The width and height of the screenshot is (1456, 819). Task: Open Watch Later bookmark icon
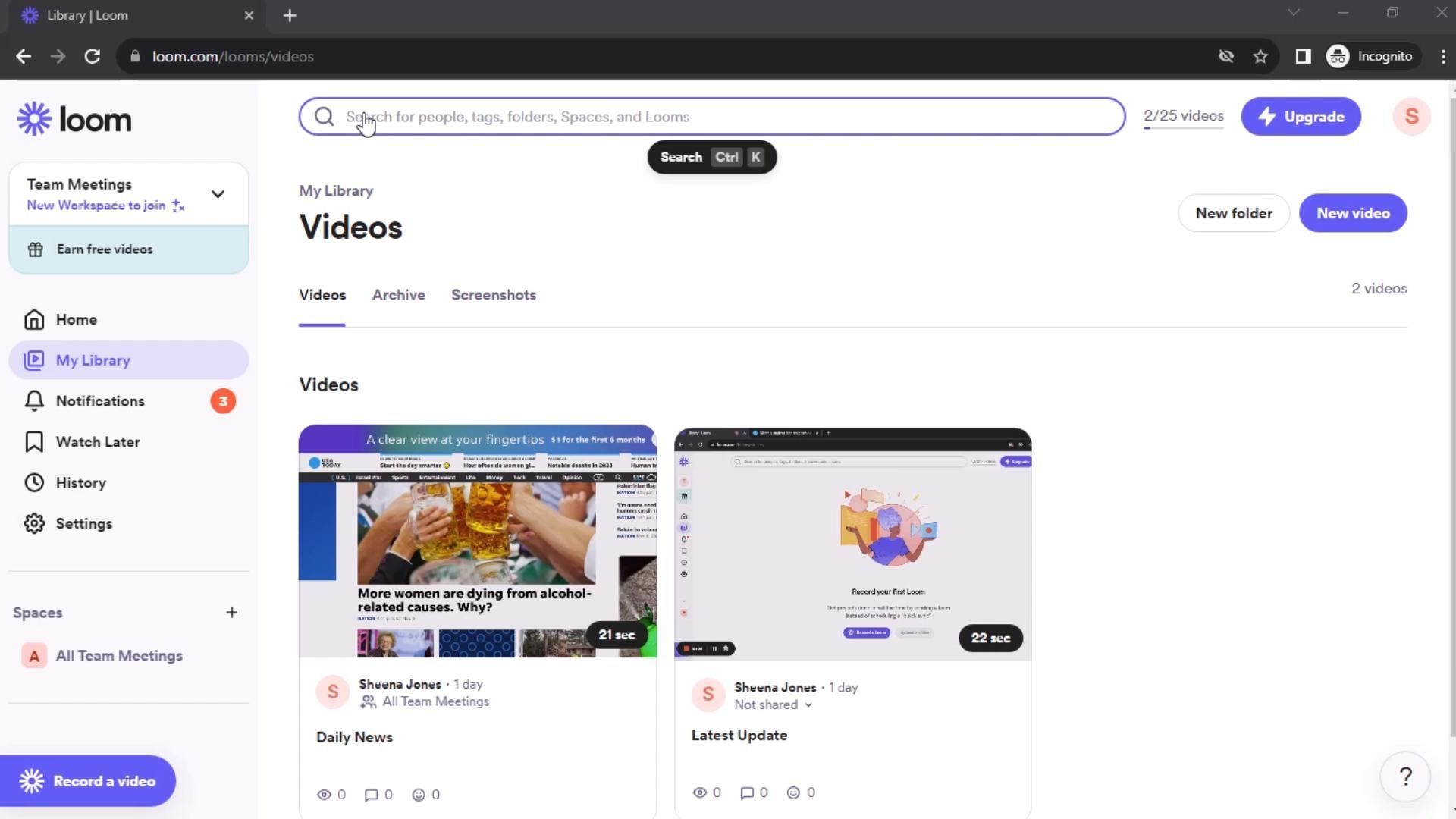tap(34, 442)
